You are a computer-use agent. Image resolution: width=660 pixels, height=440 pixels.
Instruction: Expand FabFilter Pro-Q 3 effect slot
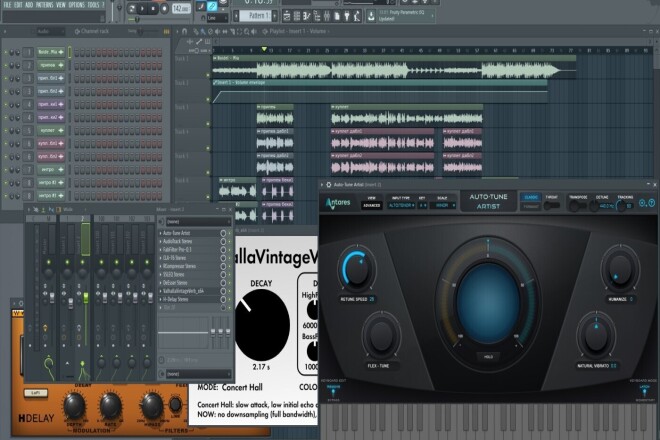point(161,250)
